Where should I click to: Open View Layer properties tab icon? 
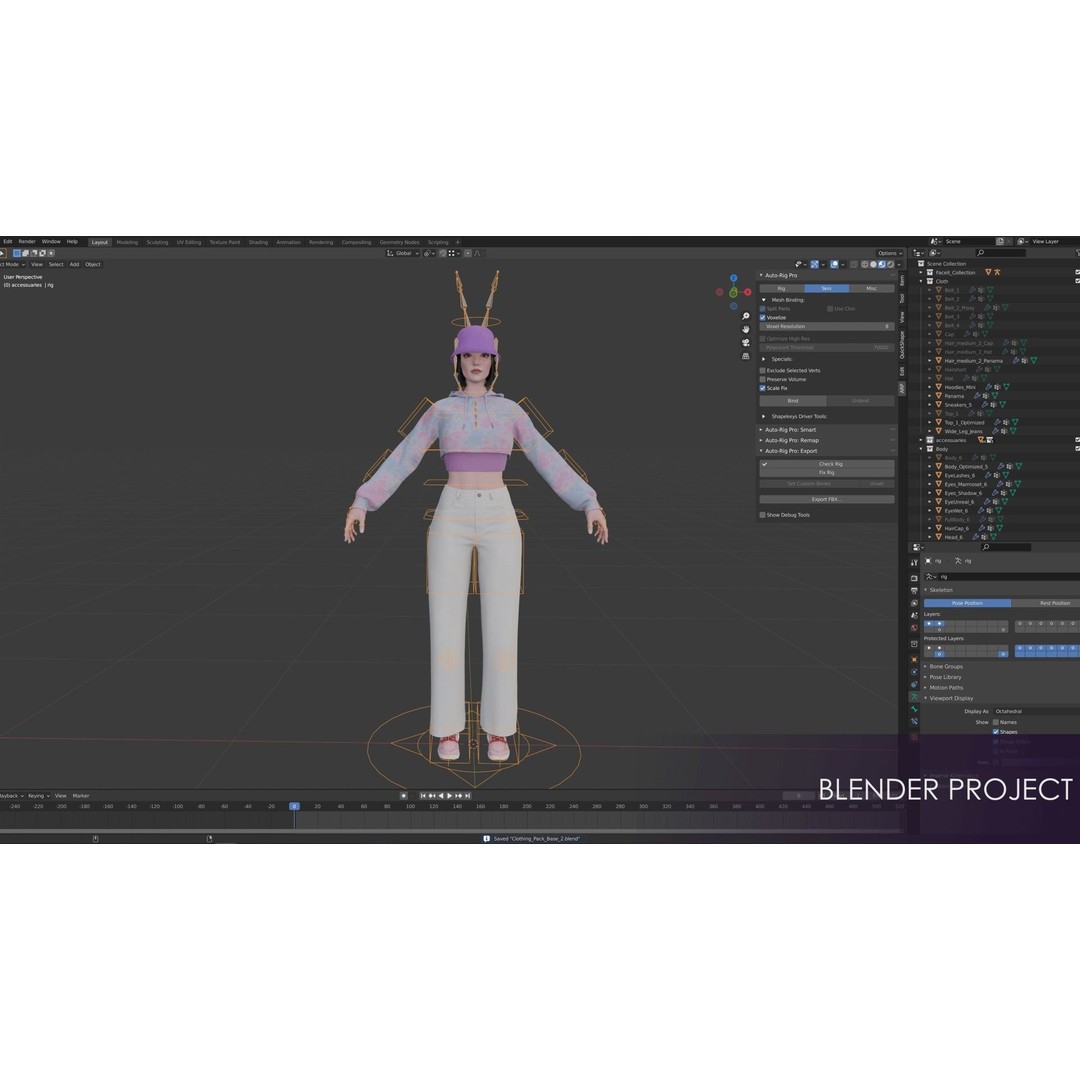coord(914,603)
